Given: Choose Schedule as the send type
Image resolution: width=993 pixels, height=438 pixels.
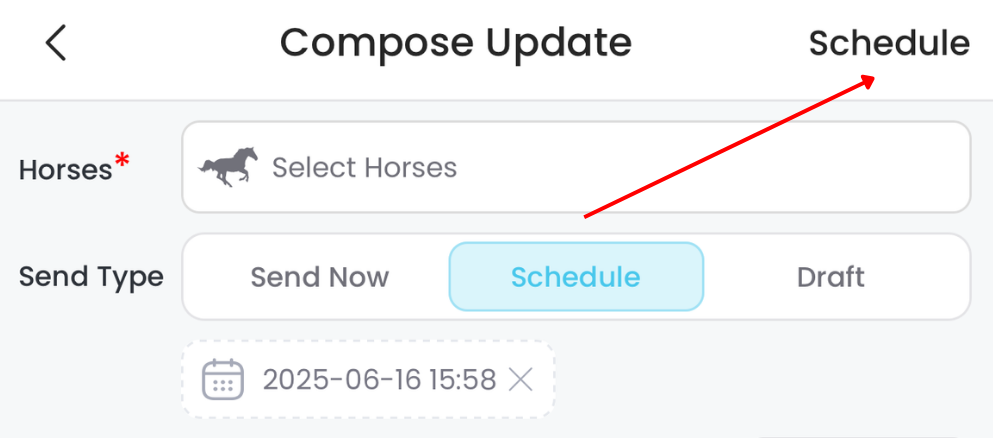Looking at the screenshot, I should coord(576,277).
